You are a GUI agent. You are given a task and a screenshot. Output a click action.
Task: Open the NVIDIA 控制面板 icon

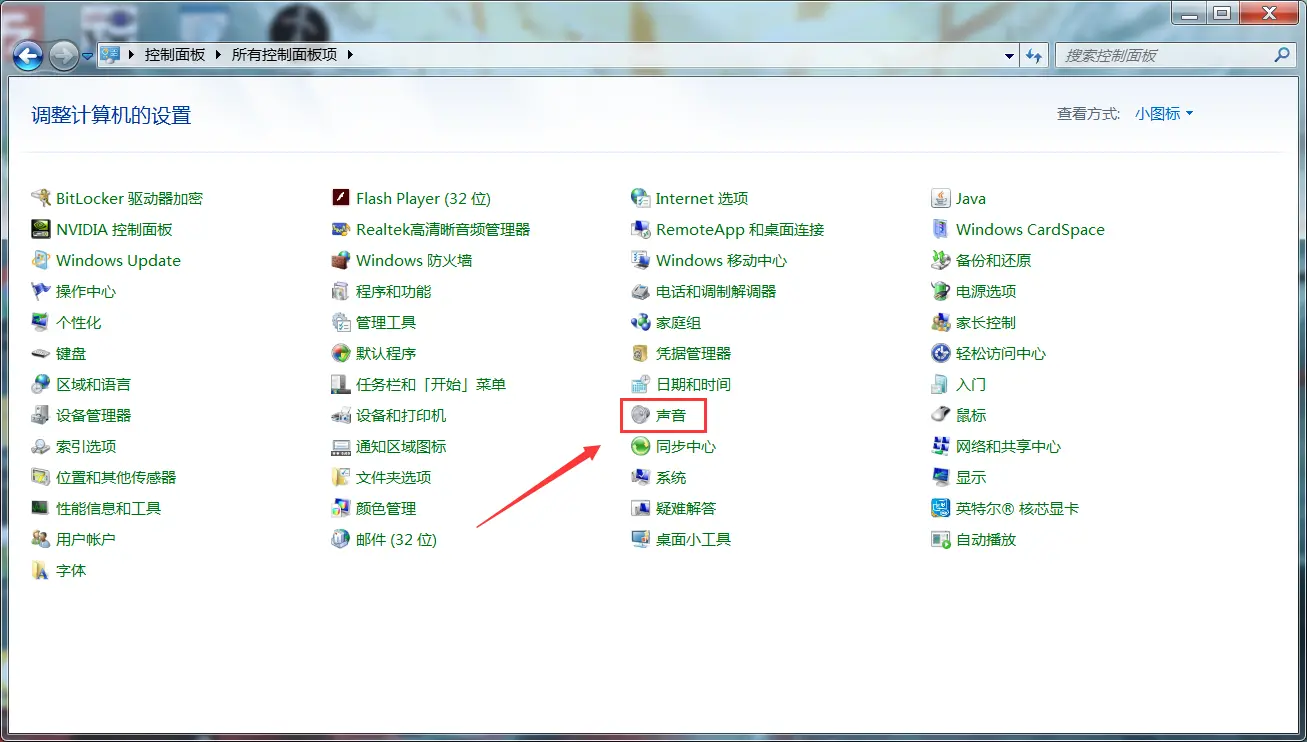point(40,229)
